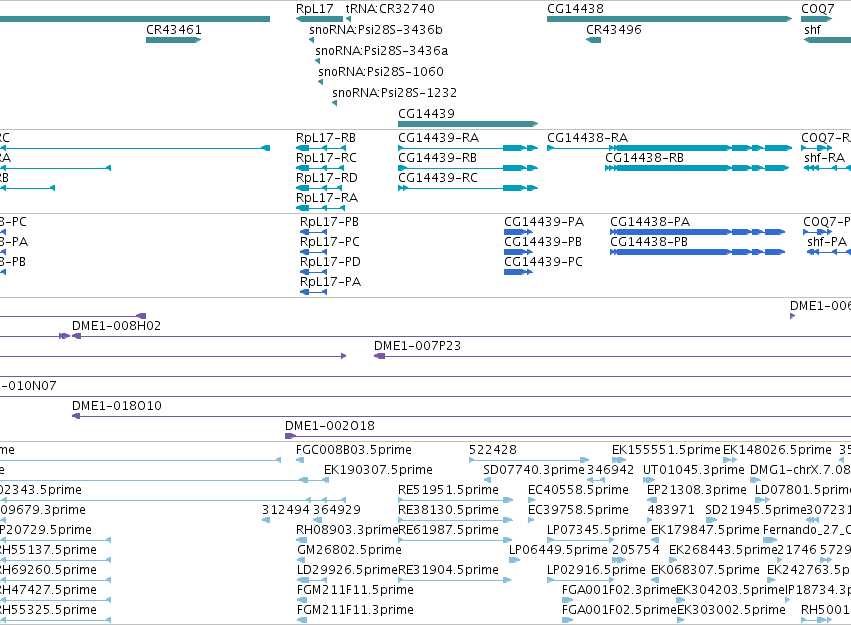Image resolution: width=851 pixels, height=625 pixels.
Task: Click EST EP21308.3prime
Action: pos(697,490)
